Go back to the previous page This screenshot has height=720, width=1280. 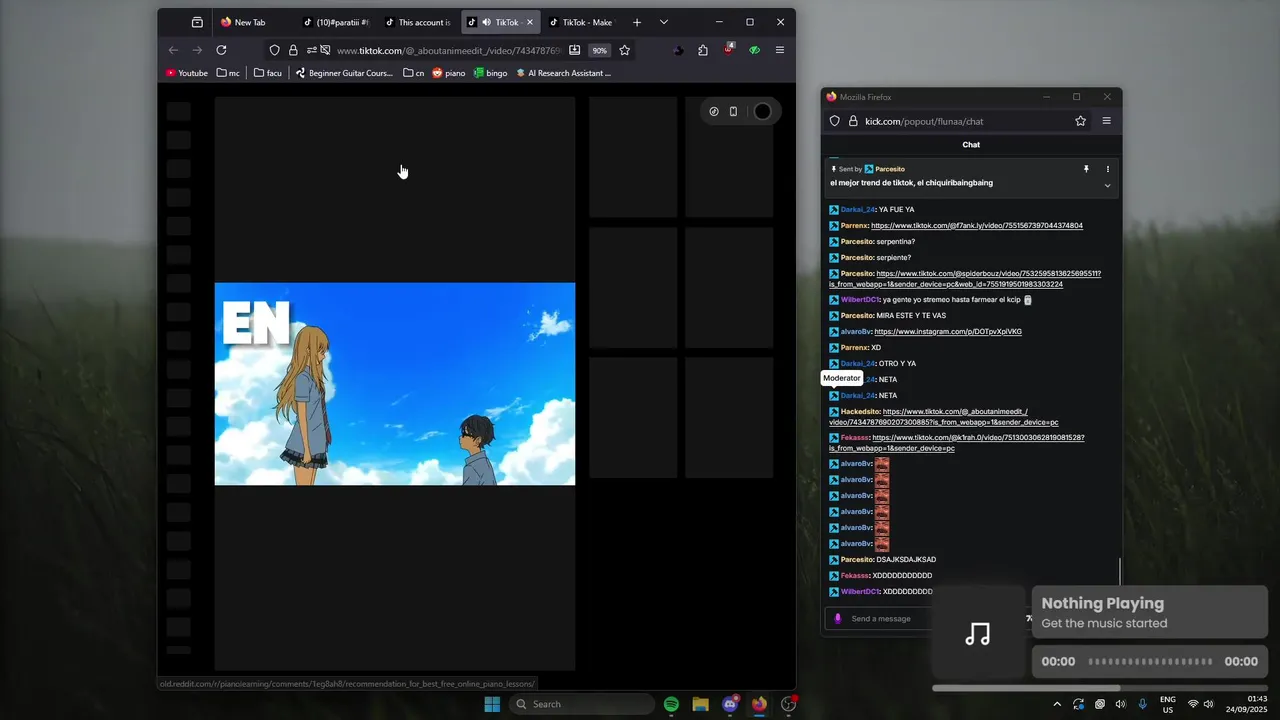pos(173,50)
